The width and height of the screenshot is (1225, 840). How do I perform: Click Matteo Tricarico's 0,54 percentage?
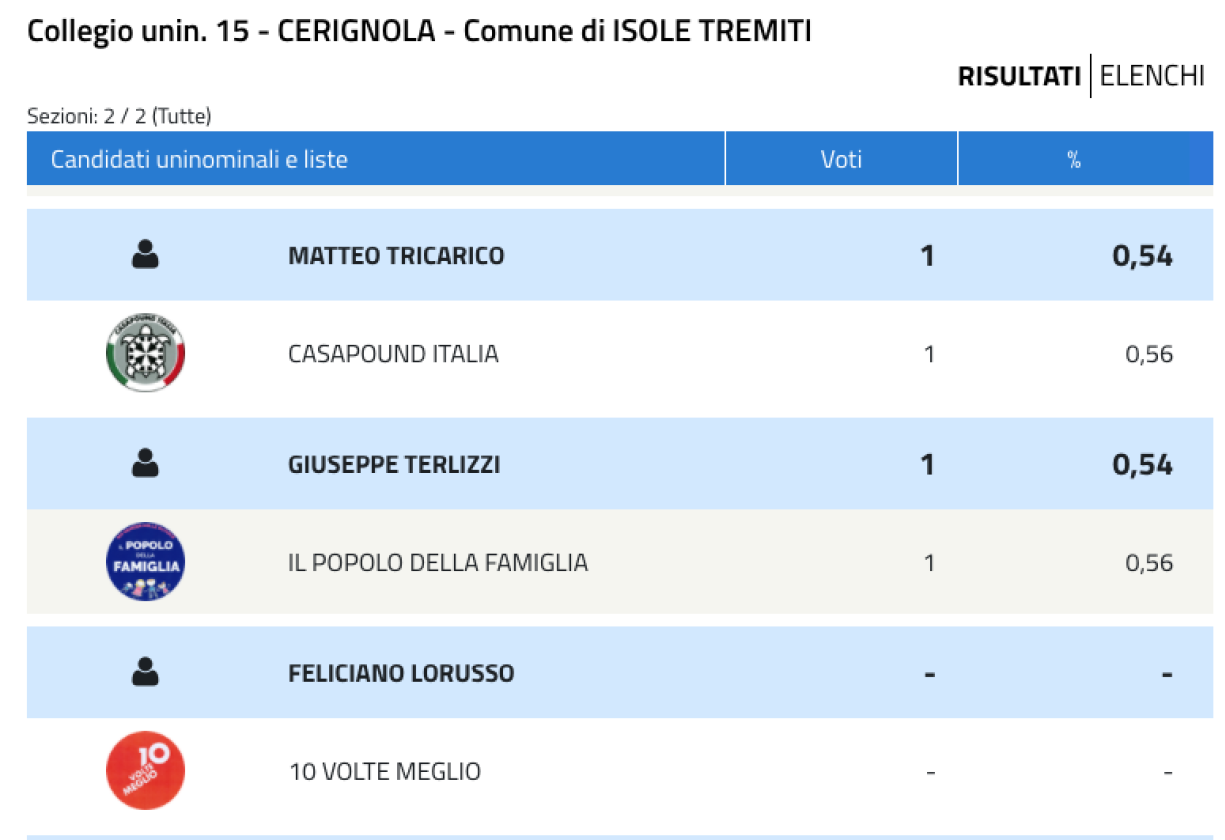pyautogui.click(x=1142, y=256)
